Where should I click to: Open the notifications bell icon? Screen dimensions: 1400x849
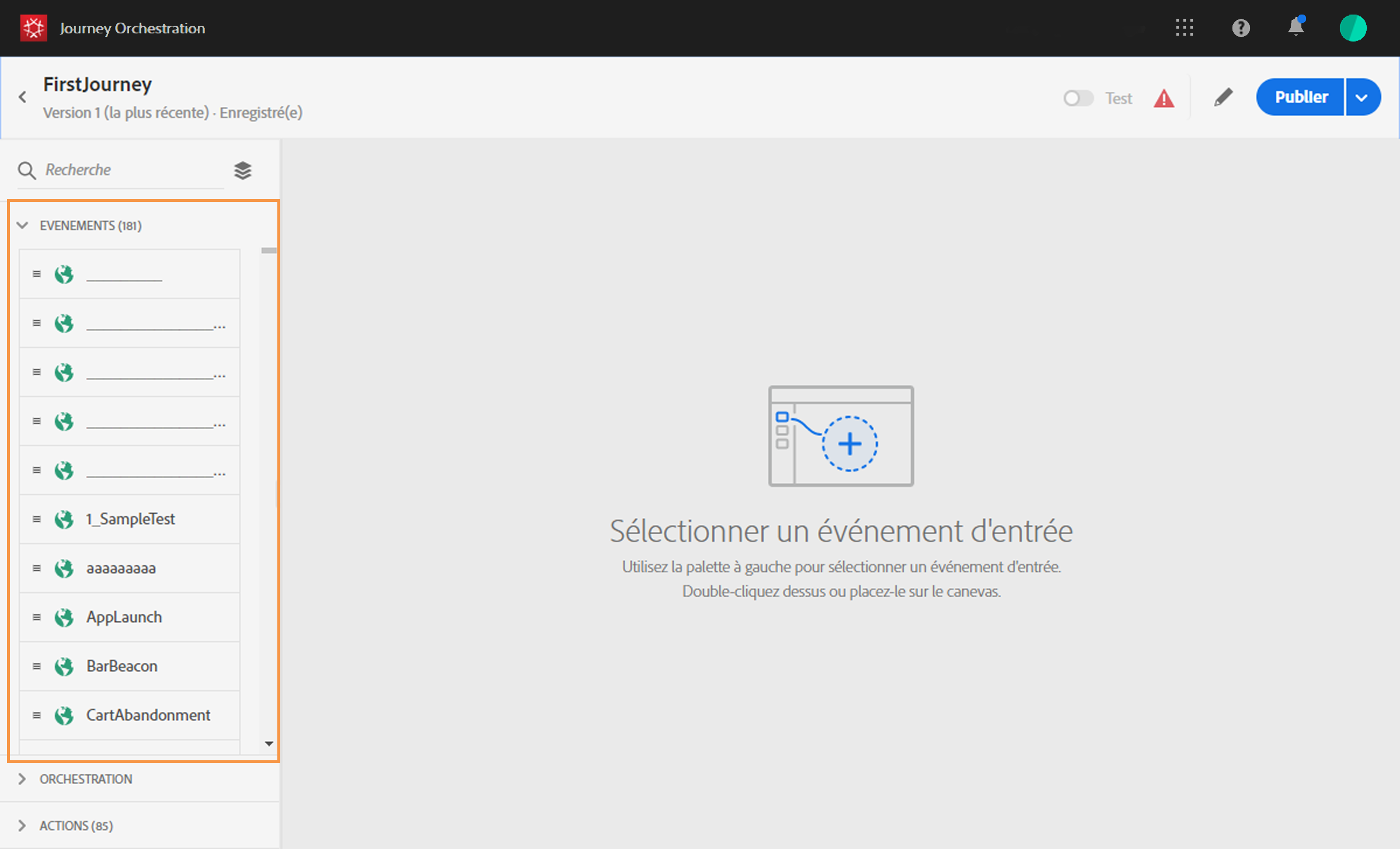[1296, 27]
